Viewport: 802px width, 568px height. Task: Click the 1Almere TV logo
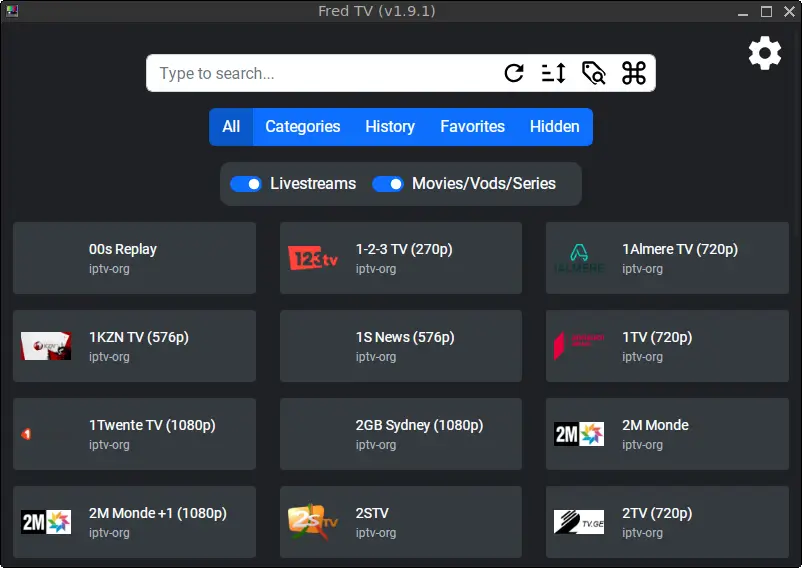coord(579,258)
